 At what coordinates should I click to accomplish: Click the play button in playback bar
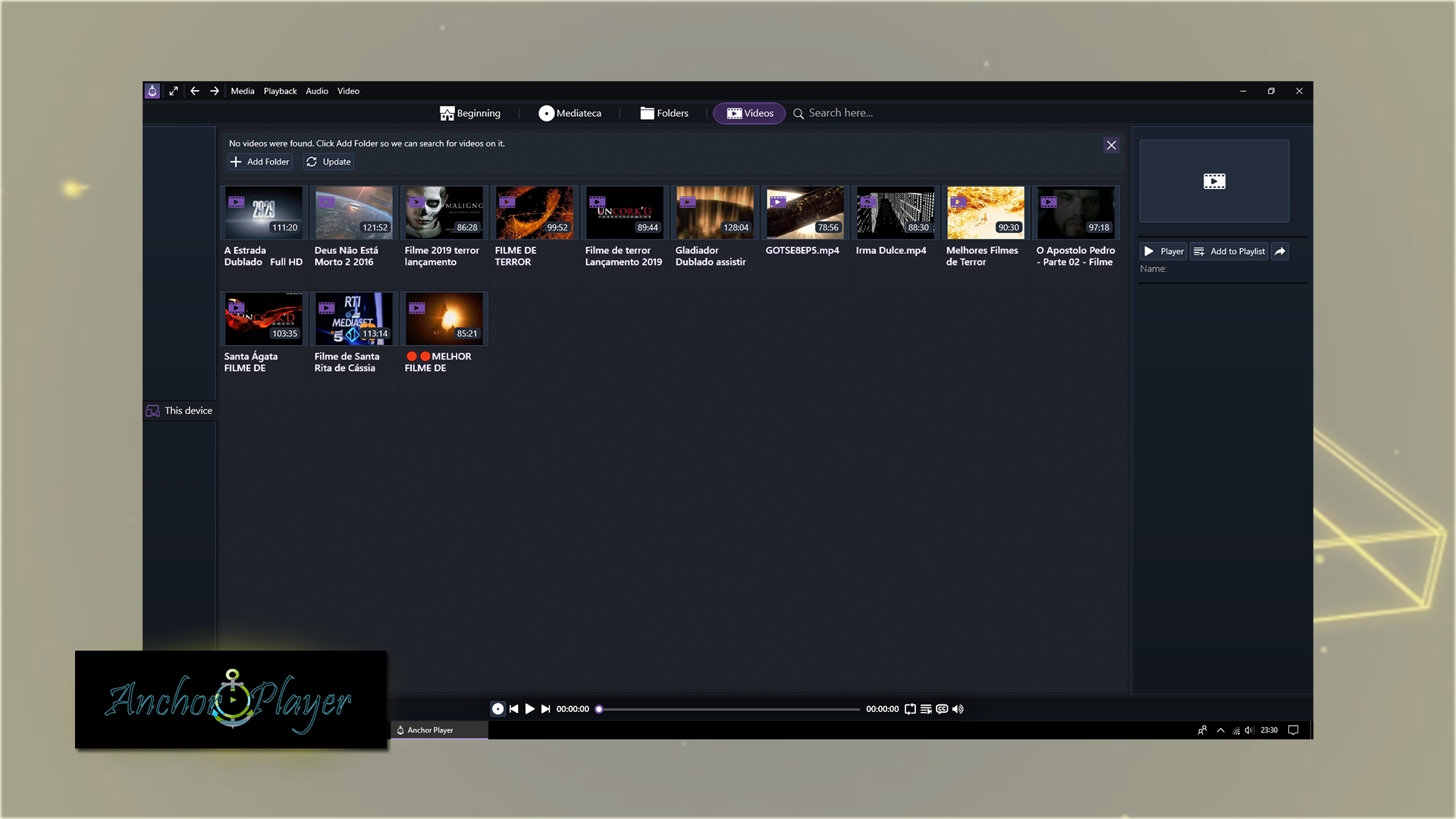tap(529, 709)
